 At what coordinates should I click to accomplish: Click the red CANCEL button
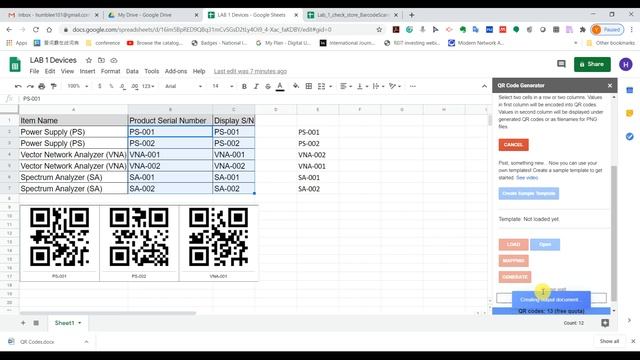point(513,144)
